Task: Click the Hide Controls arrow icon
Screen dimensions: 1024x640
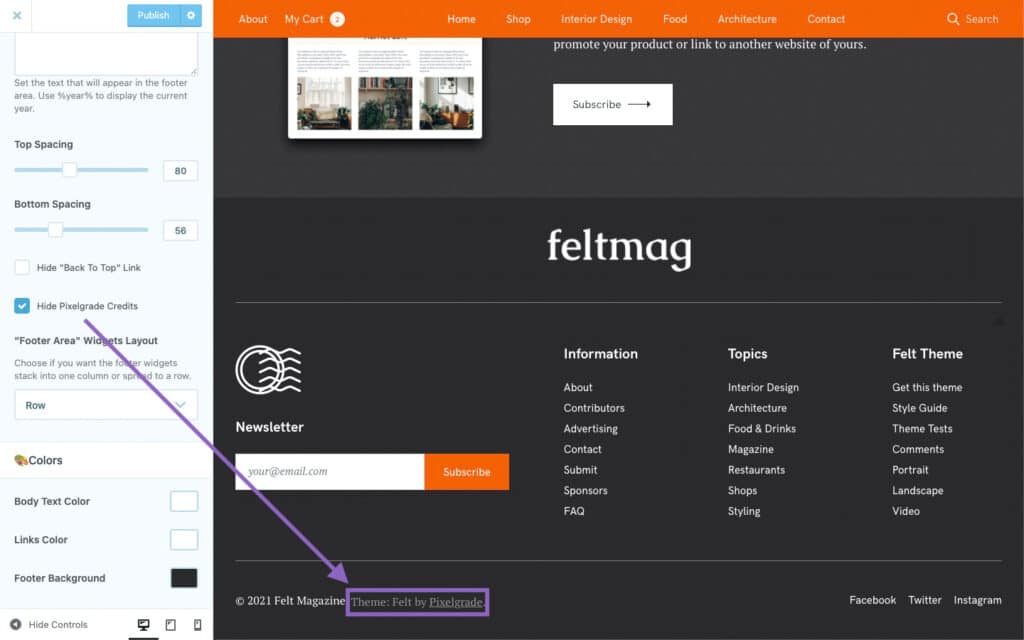Action: pyautogui.click(x=16, y=625)
